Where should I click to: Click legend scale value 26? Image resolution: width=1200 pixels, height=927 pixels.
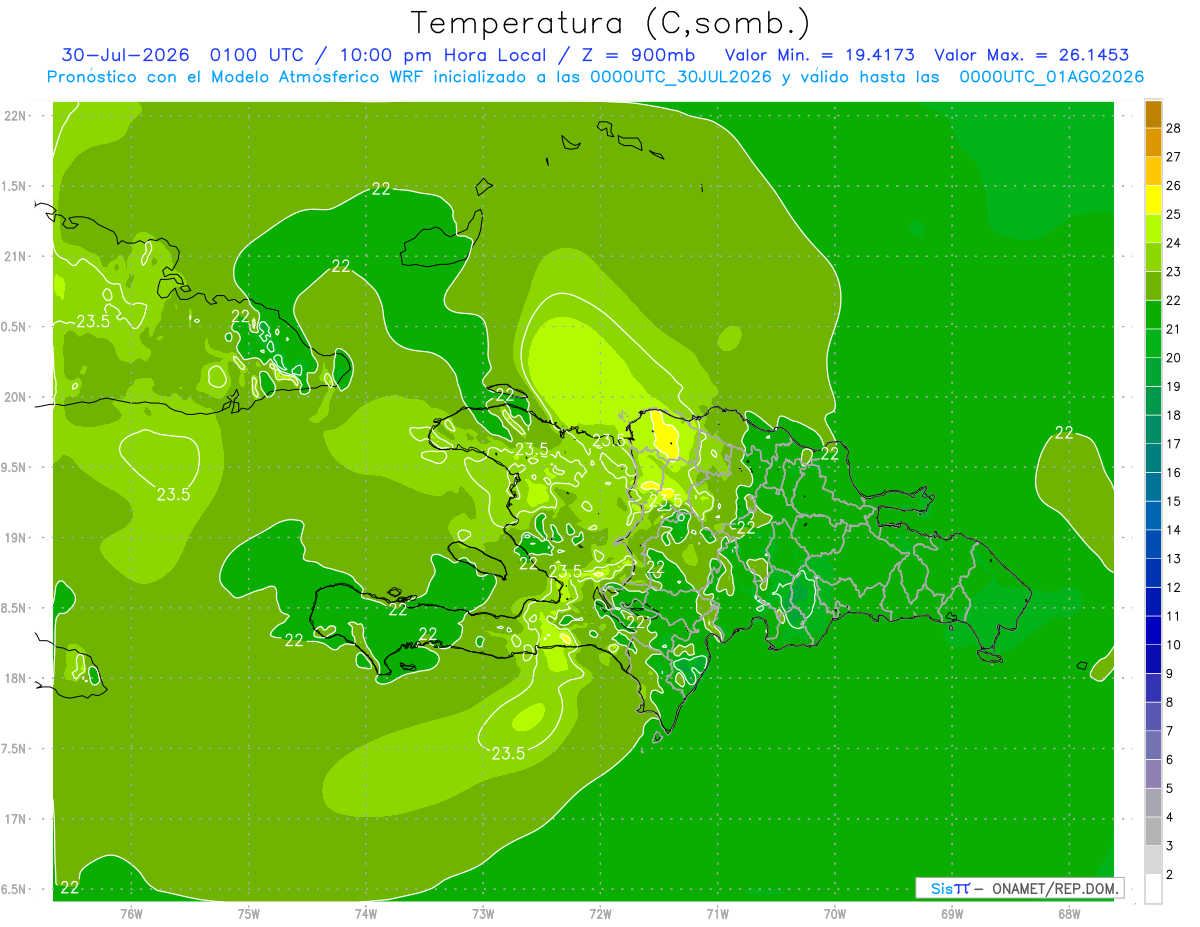pyautogui.click(x=1174, y=185)
